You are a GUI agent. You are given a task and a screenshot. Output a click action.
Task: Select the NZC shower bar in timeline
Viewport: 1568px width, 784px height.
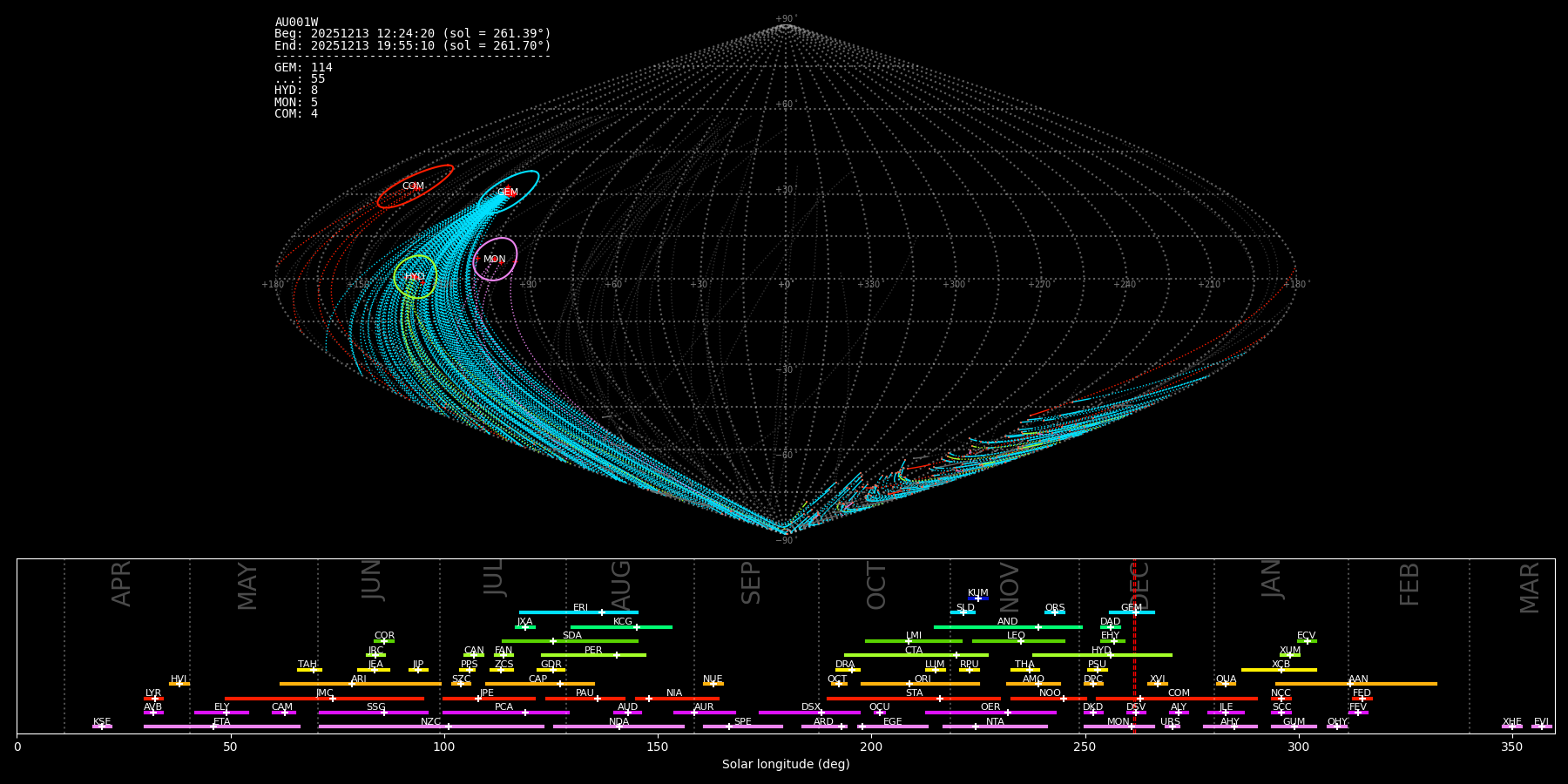(431, 727)
